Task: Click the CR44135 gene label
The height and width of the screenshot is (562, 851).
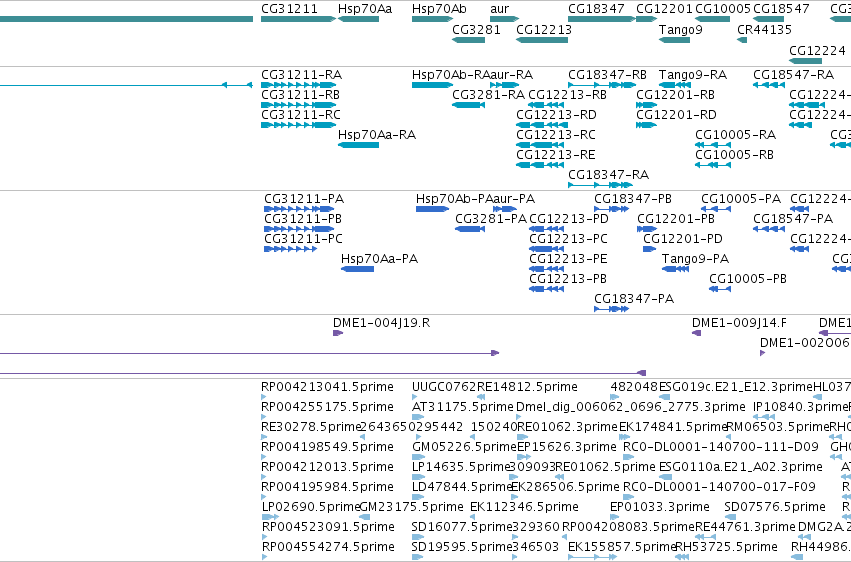Action: click(x=764, y=30)
